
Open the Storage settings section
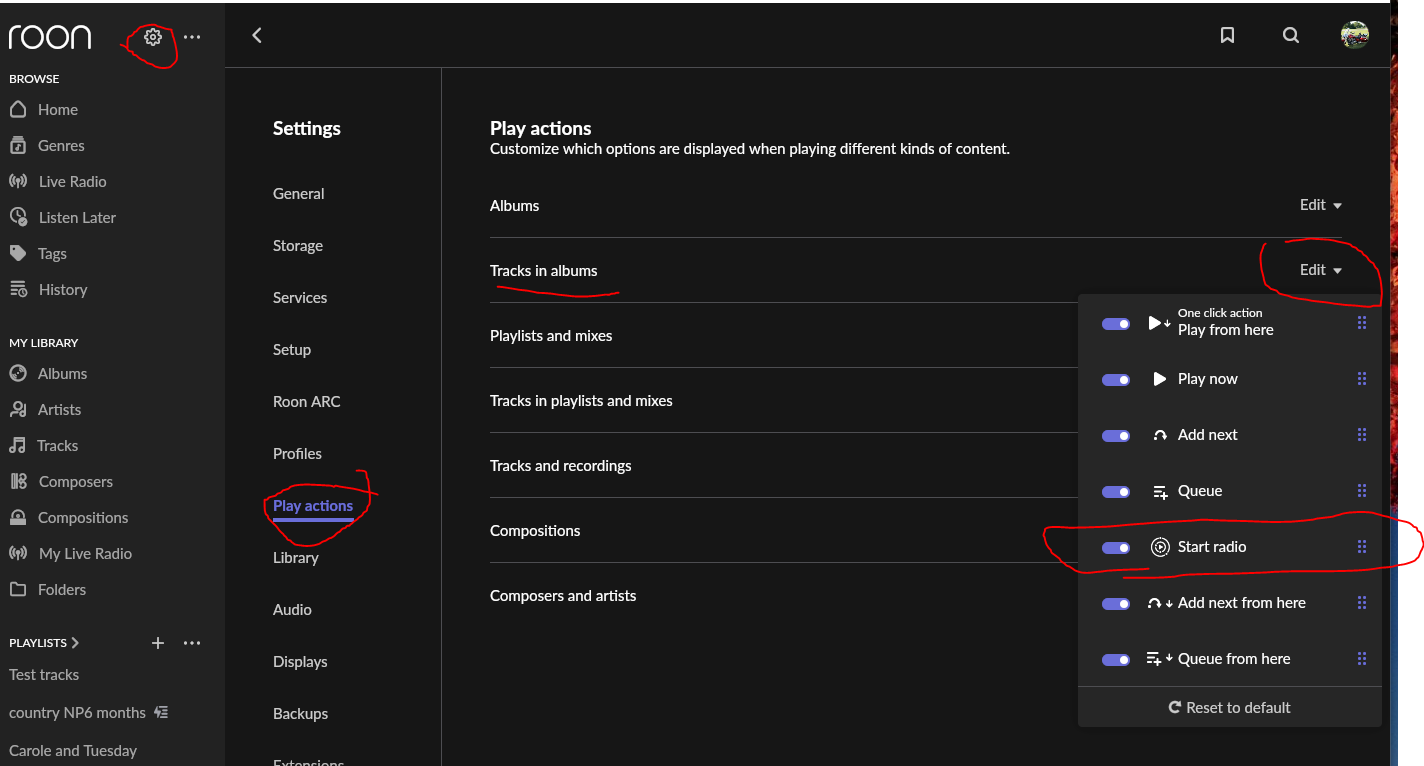tap(298, 245)
